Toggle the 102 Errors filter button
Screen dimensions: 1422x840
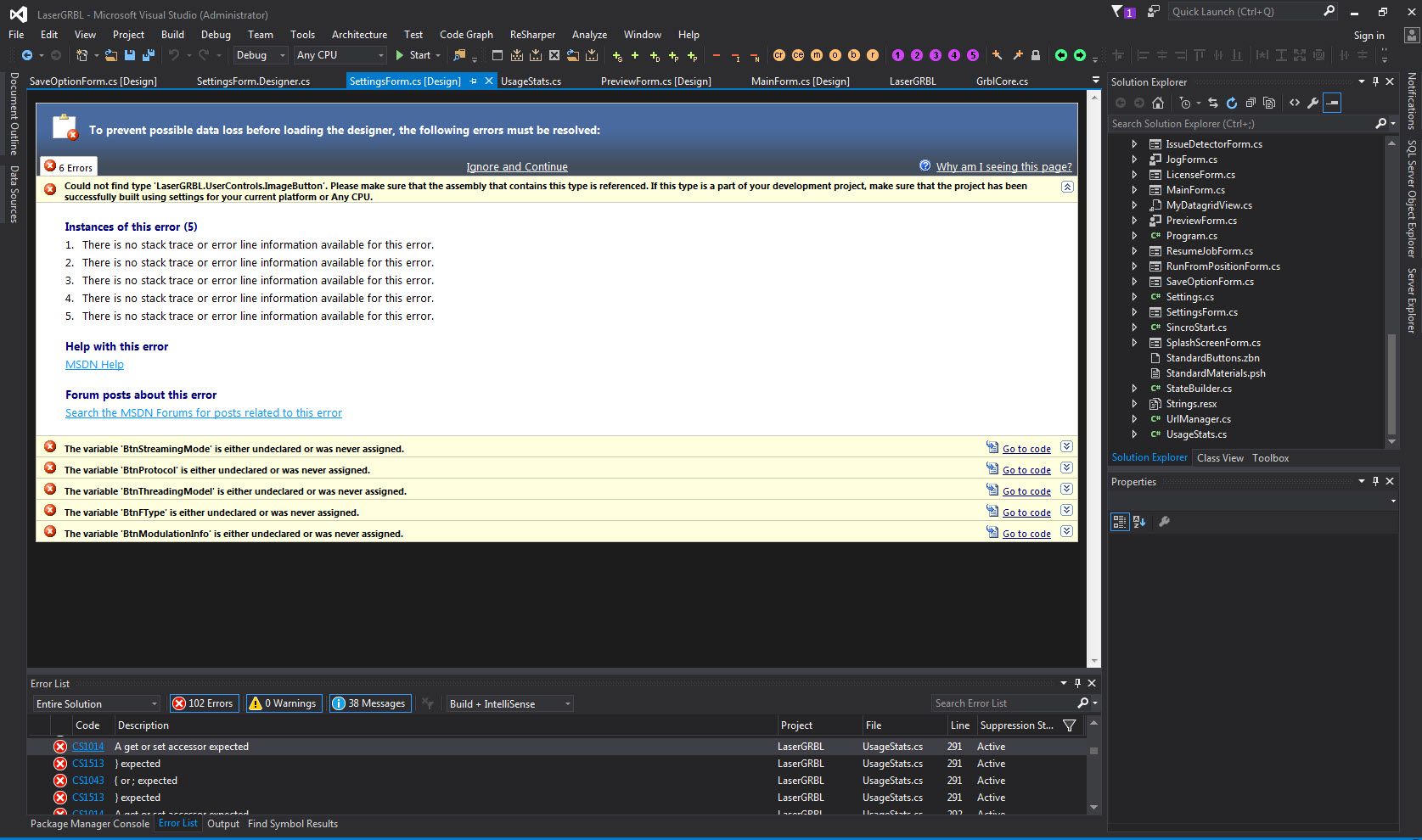[x=204, y=703]
